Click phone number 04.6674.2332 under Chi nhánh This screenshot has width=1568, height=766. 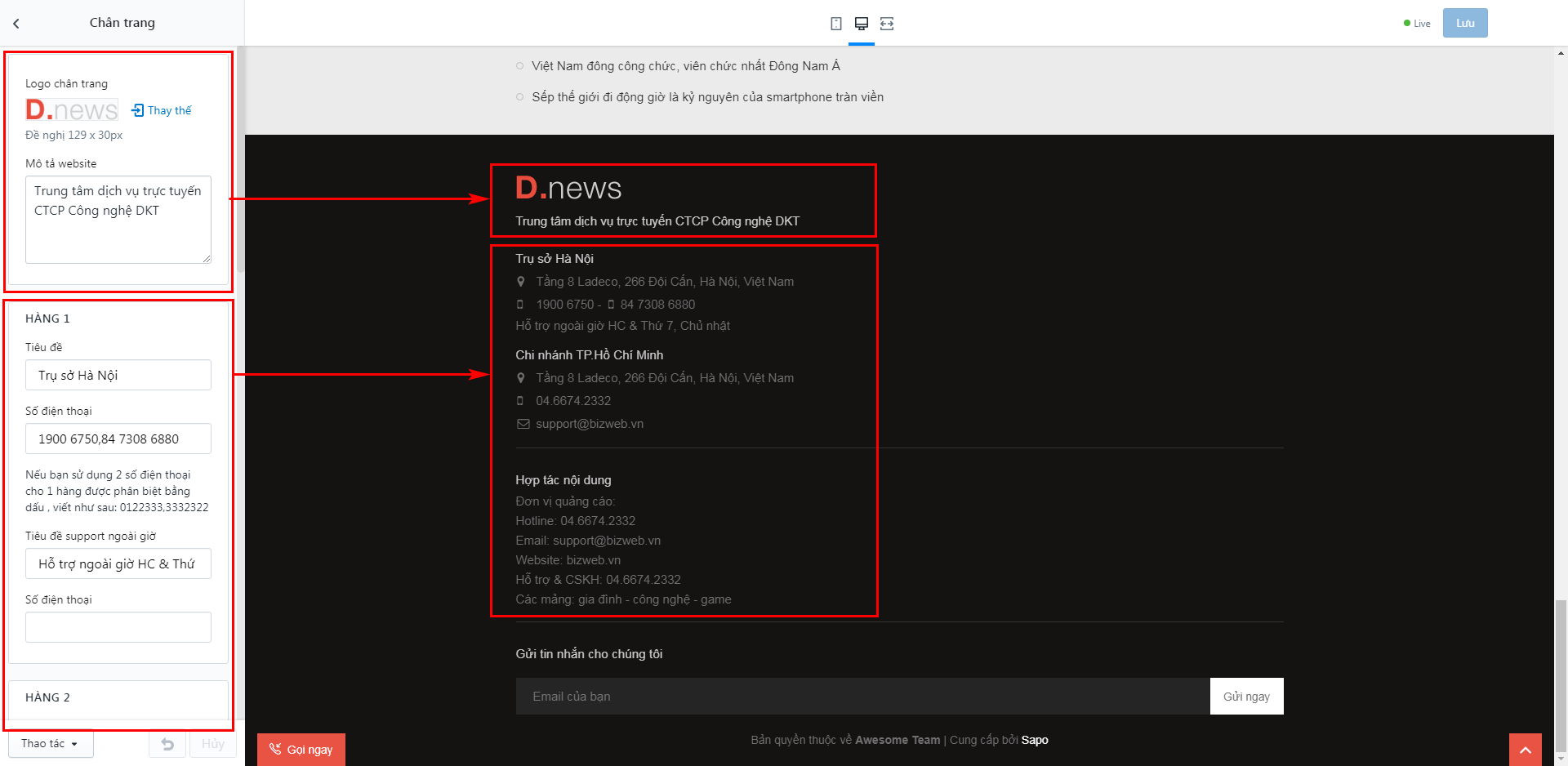[x=573, y=401]
